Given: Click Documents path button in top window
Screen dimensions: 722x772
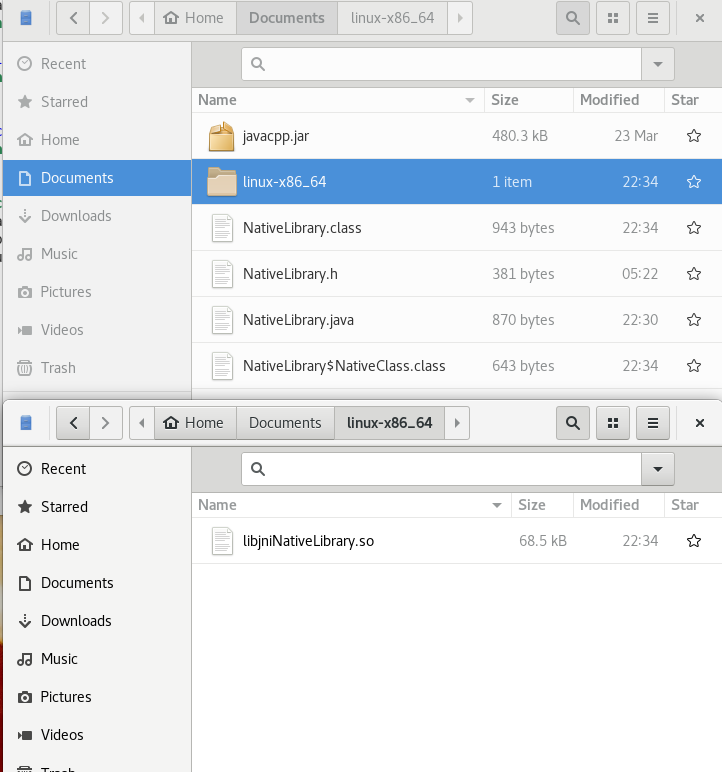Looking at the screenshot, I should click(287, 18).
